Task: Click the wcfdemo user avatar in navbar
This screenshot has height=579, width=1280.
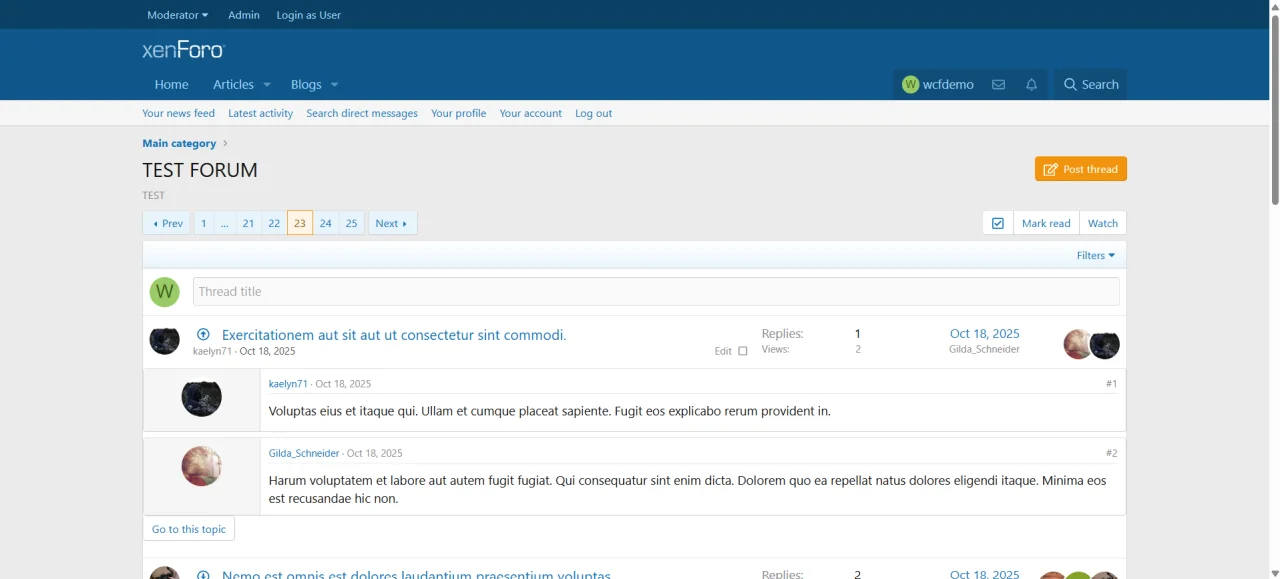Action: 910,85
